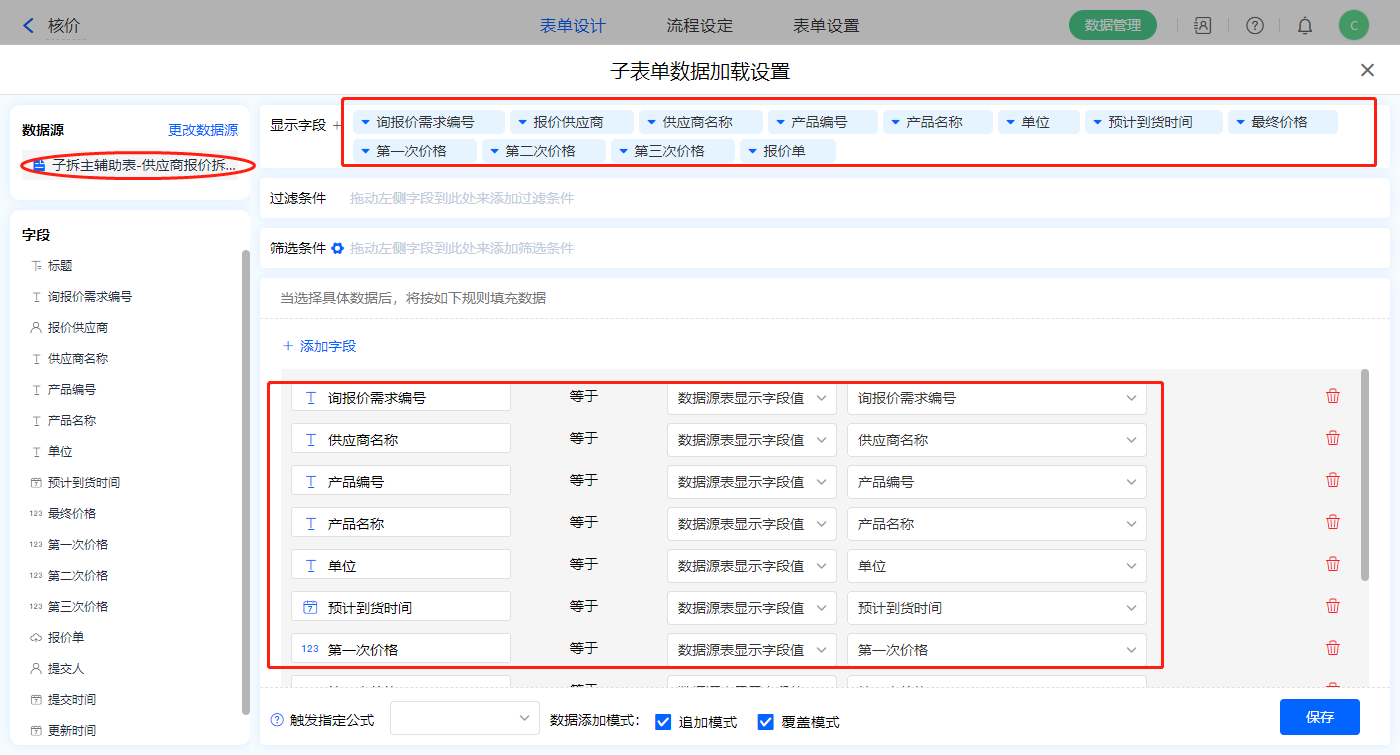Viewport: 1400px width, 755px height.
Task: Click the back arrow next to 核价
Action: coord(28,26)
